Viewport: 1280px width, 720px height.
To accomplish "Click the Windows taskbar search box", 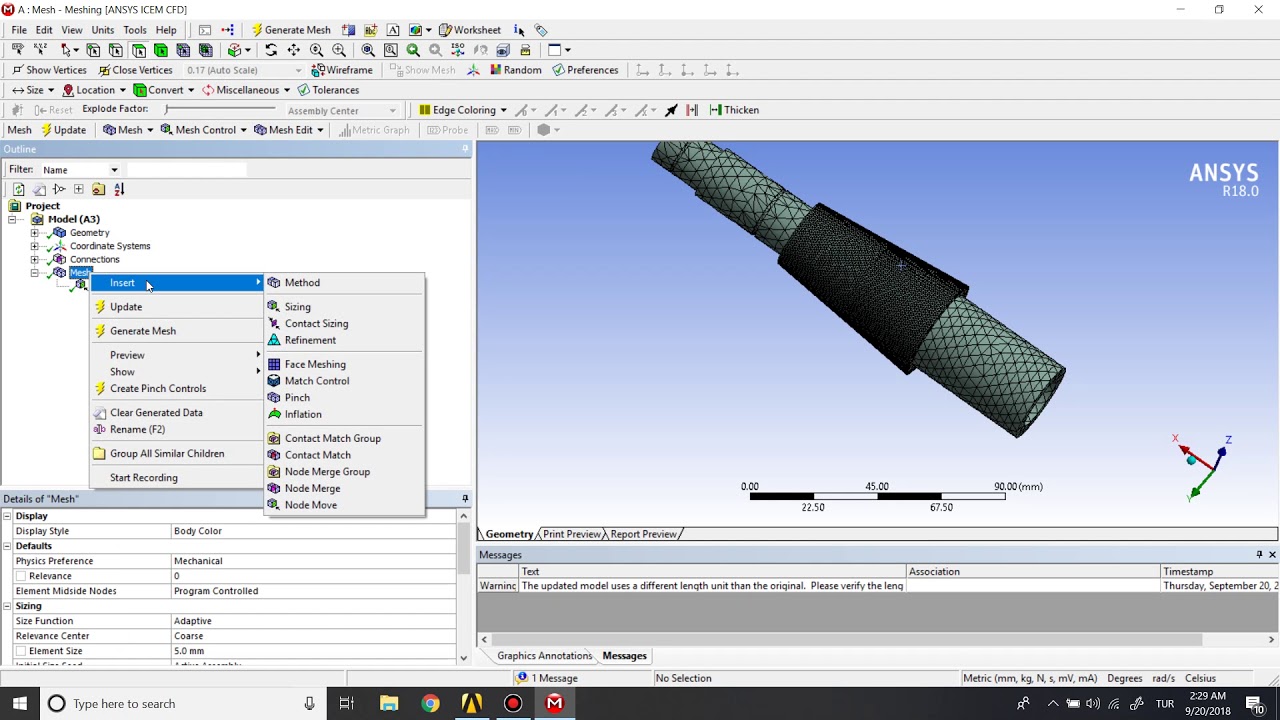I will point(182,704).
